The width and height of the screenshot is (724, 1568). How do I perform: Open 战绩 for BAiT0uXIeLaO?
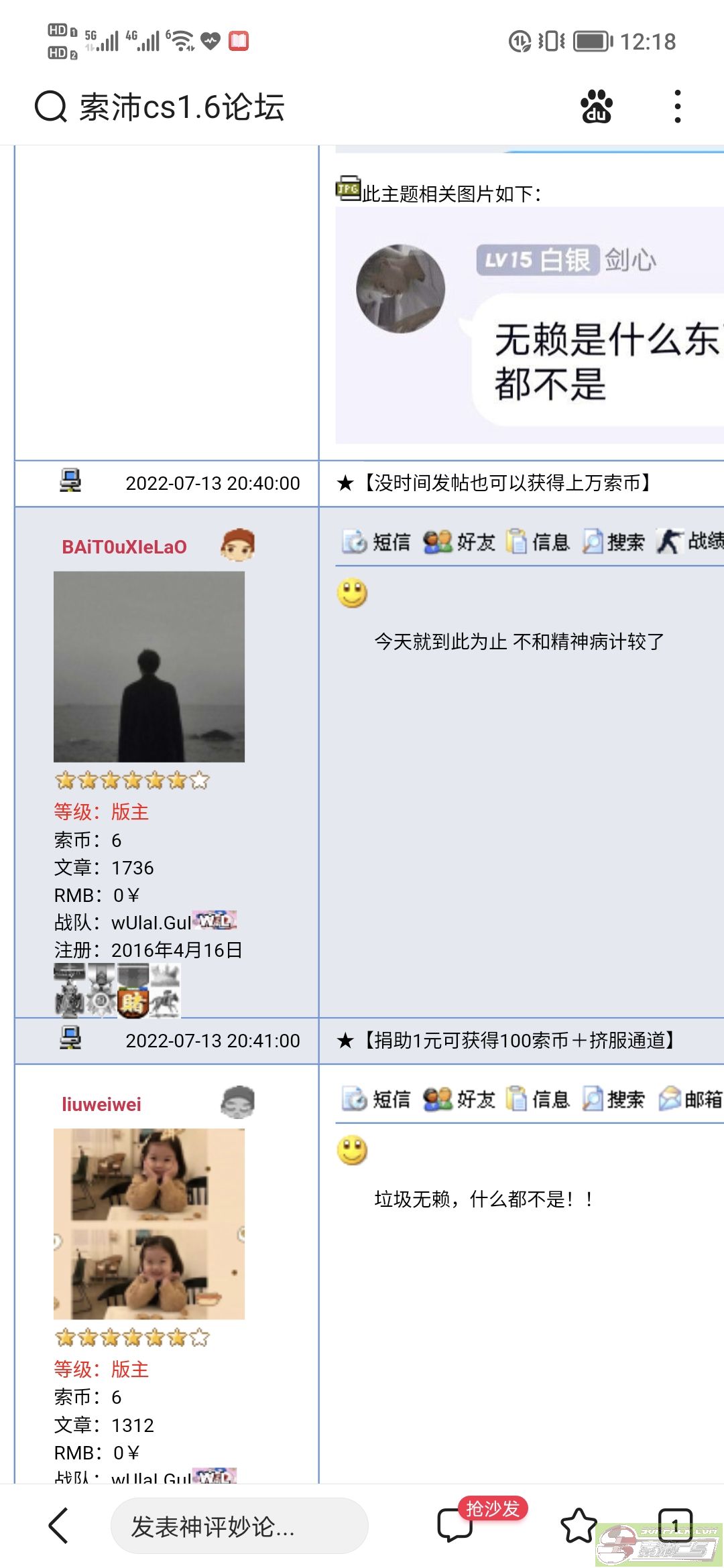[x=690, y=541]
